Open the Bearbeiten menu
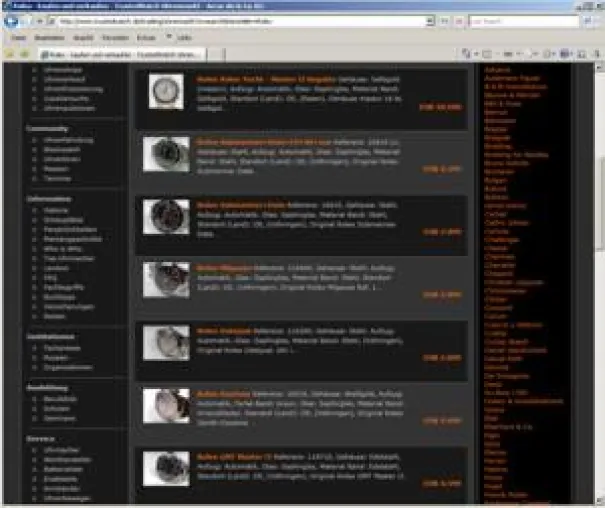This screenshot has height=508, width=605. [49, 38]
